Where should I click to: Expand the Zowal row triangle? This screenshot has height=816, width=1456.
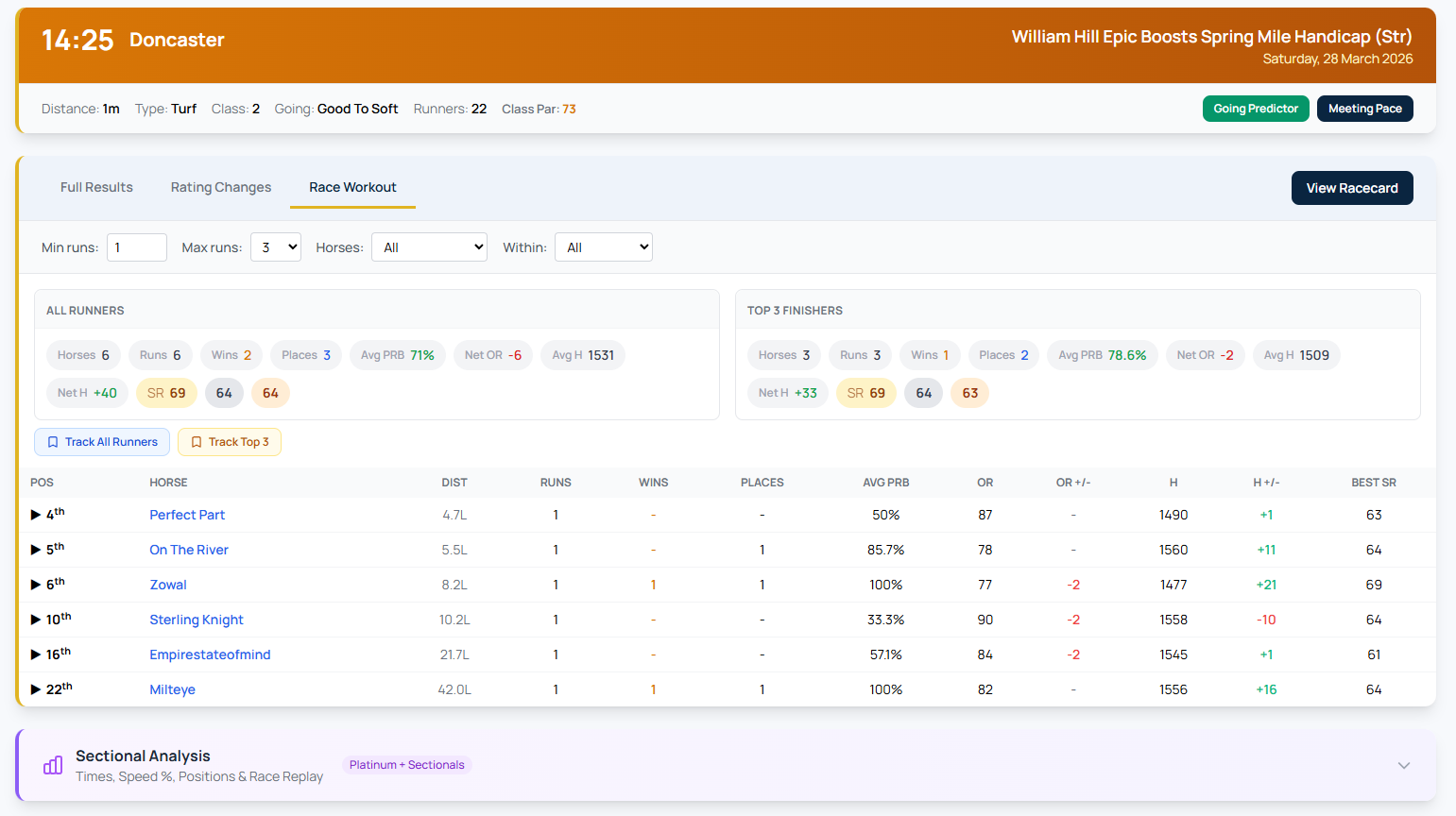36,585
